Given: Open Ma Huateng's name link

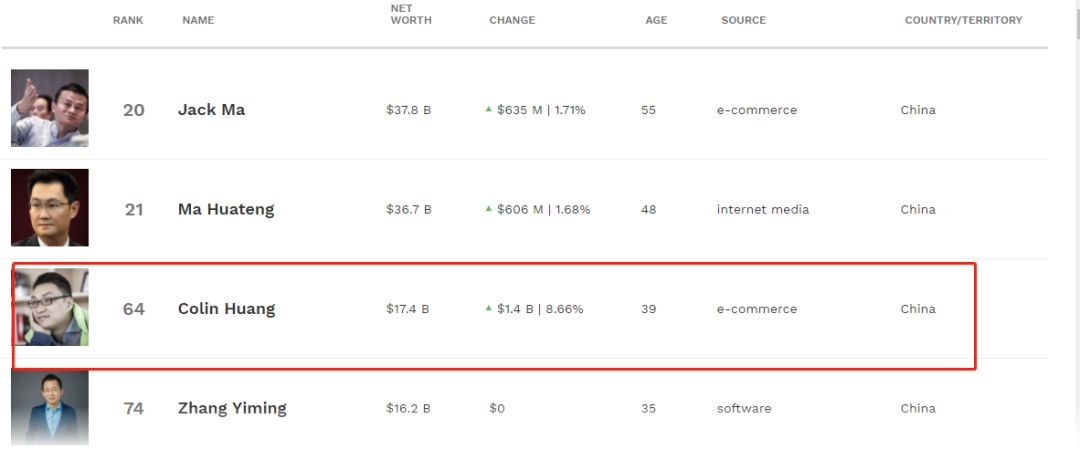Looking at the screenshot, I should point(226,209).
